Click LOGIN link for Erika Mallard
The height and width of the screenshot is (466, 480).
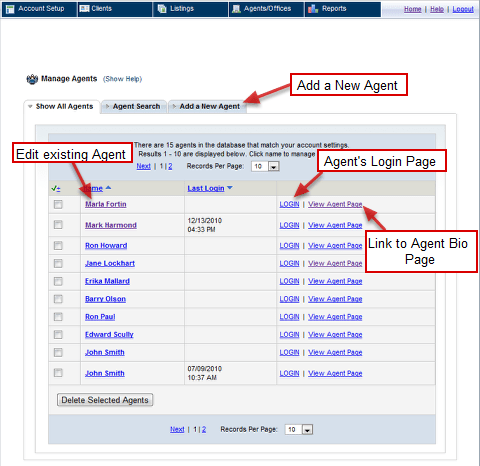pos(289,281)
